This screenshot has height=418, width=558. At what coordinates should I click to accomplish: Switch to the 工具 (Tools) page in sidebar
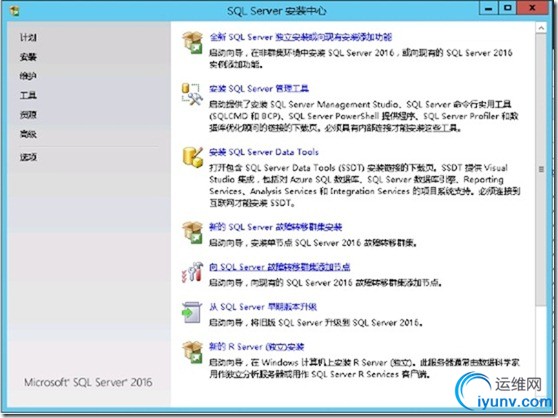[28, 95]
